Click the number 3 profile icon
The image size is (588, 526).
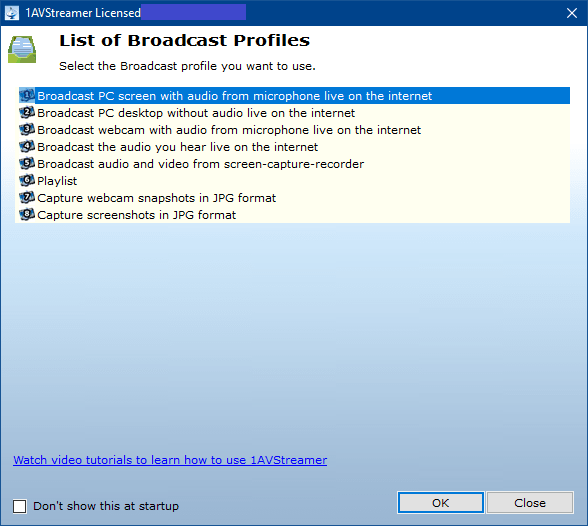click(x=27, y=130)
